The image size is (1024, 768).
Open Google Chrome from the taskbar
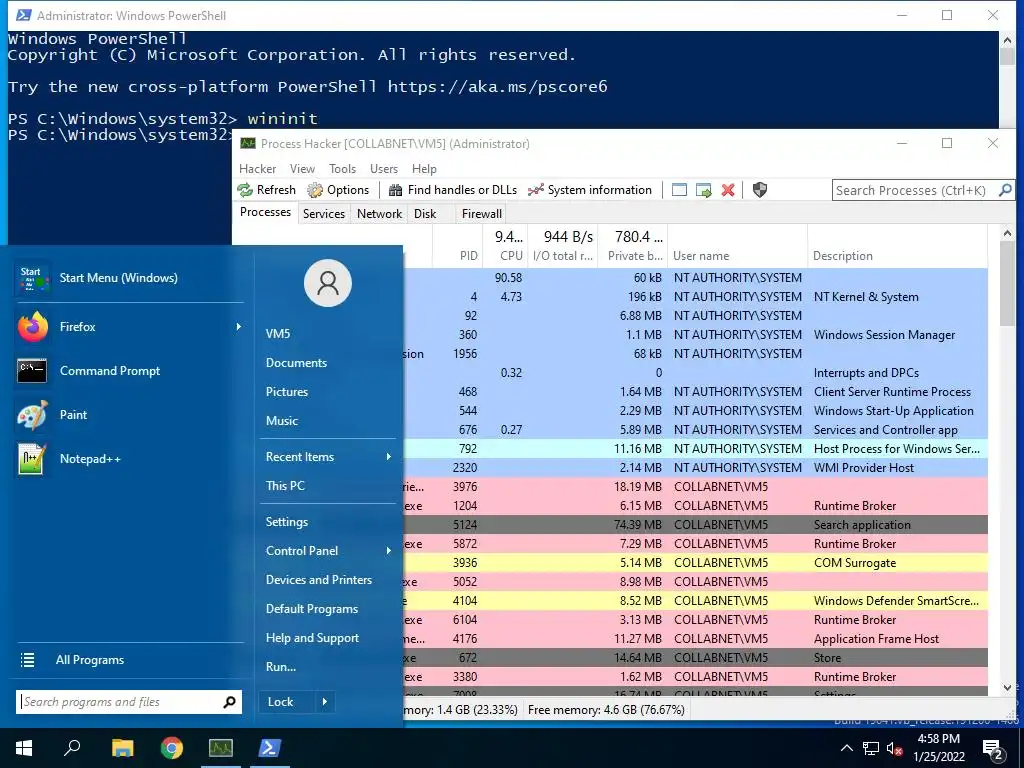coord(172,748)
